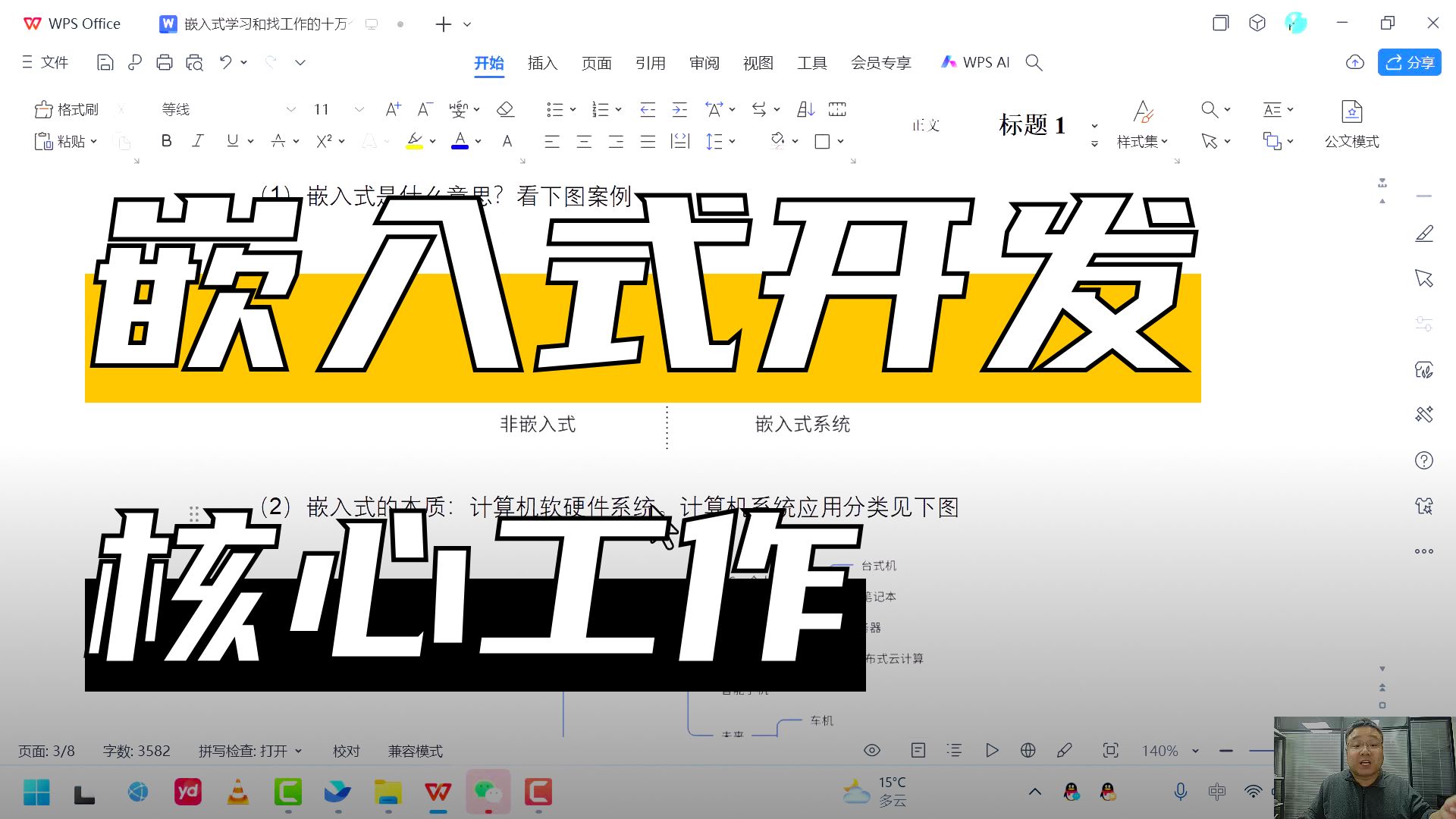Decrease font size with A- icon
This screenshot has height=819, width=1456.
click(425, 110)
